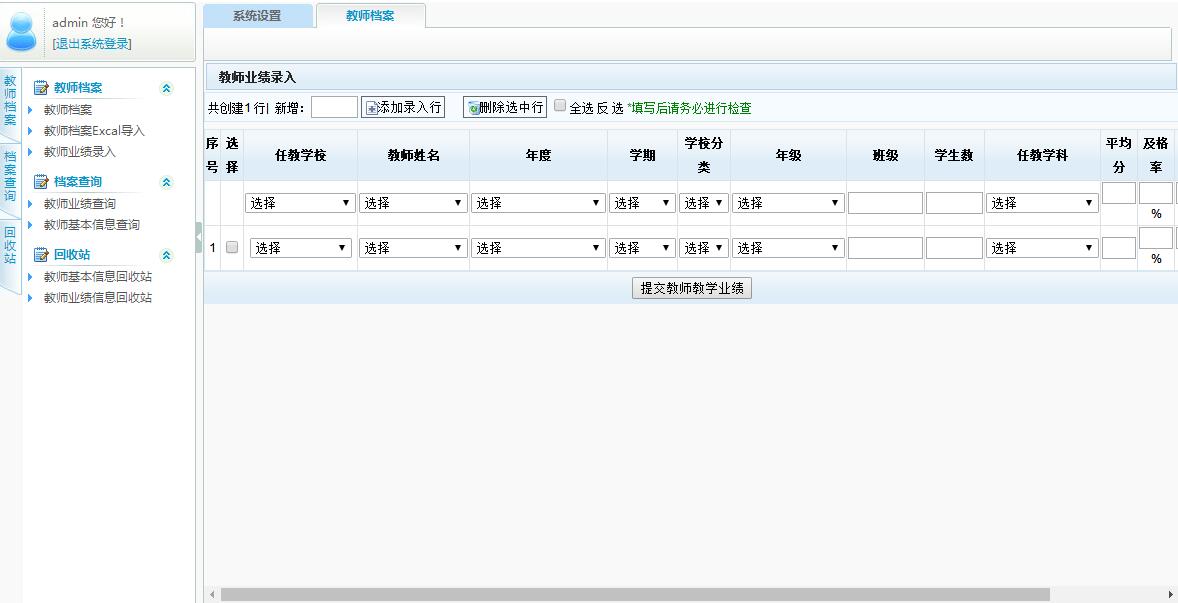Click the 提交教师教学业绩 button
The image size is (1178, 603).
(692, 288)
